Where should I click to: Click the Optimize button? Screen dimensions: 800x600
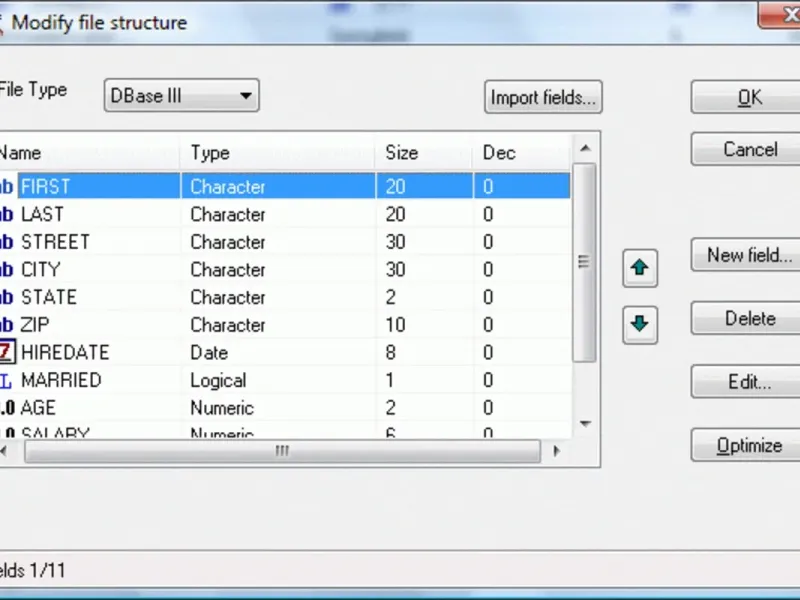pos(745,445)
